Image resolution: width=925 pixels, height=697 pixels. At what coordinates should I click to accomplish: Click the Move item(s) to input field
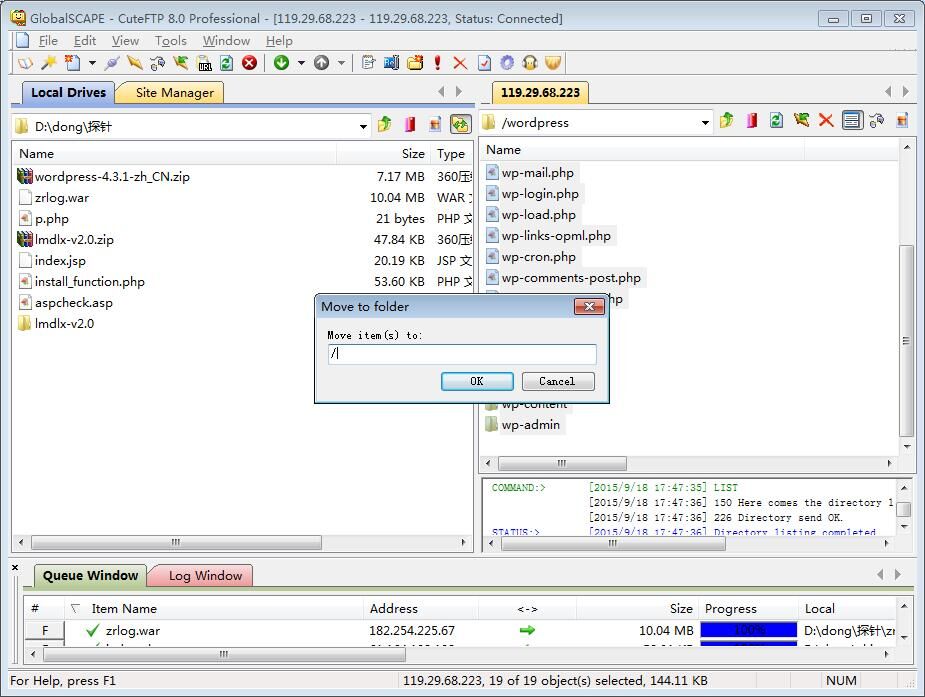tap(462, 354)
